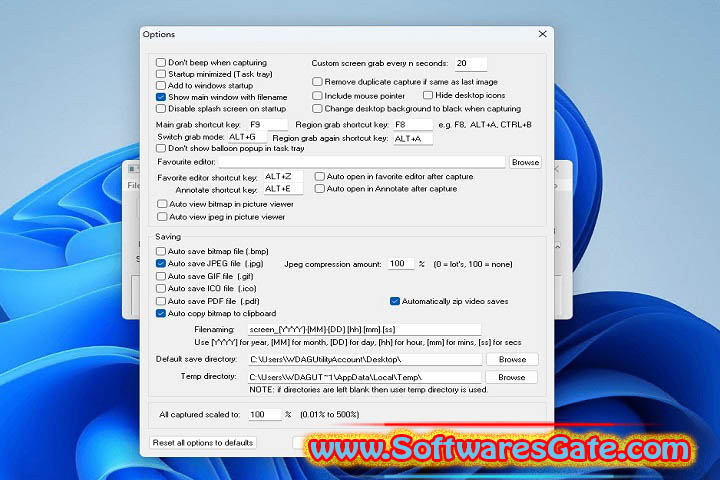
Task: Click Default save directory field
Action: 365,359
